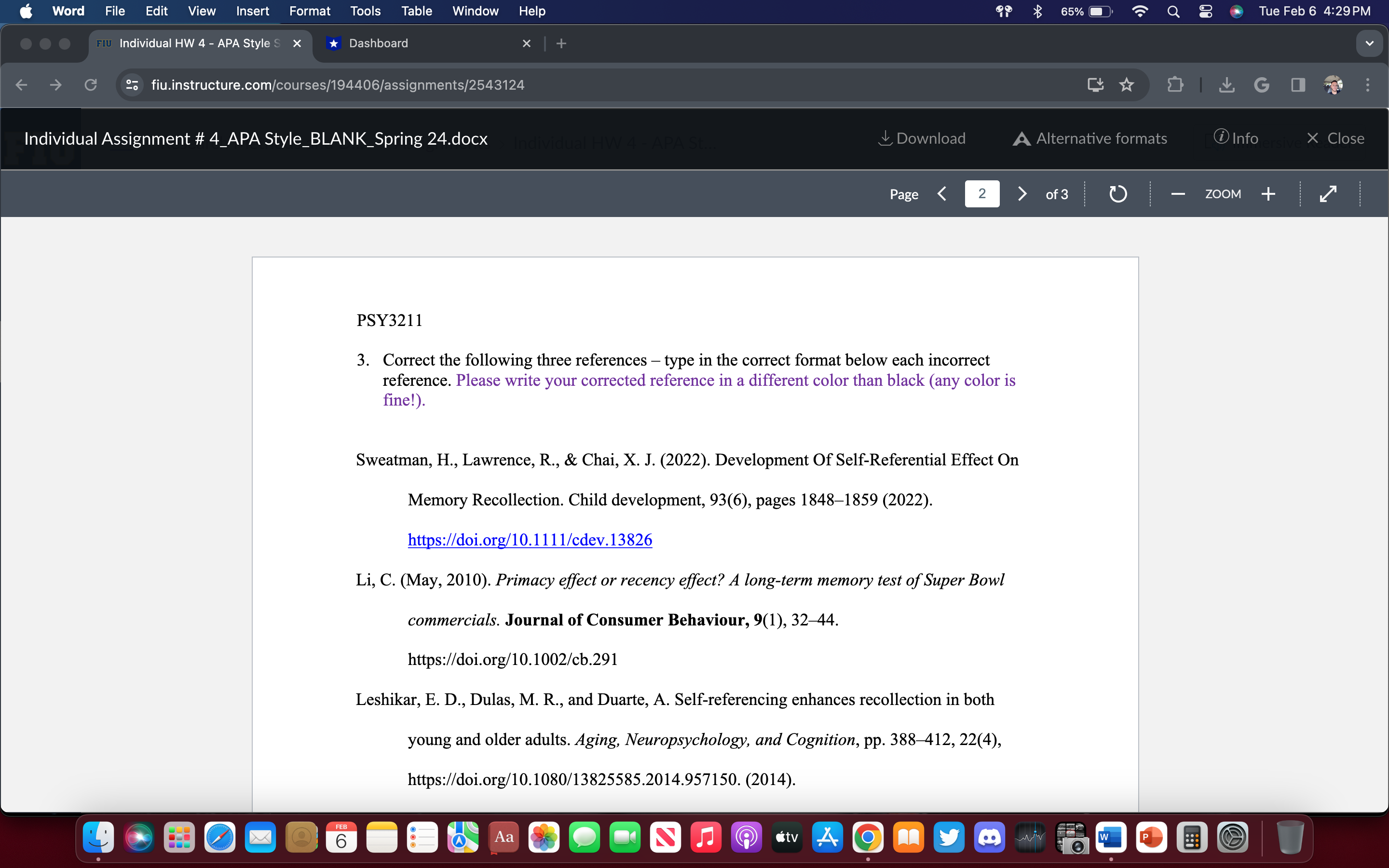Download the assignment document

click(x=921, y=138)
